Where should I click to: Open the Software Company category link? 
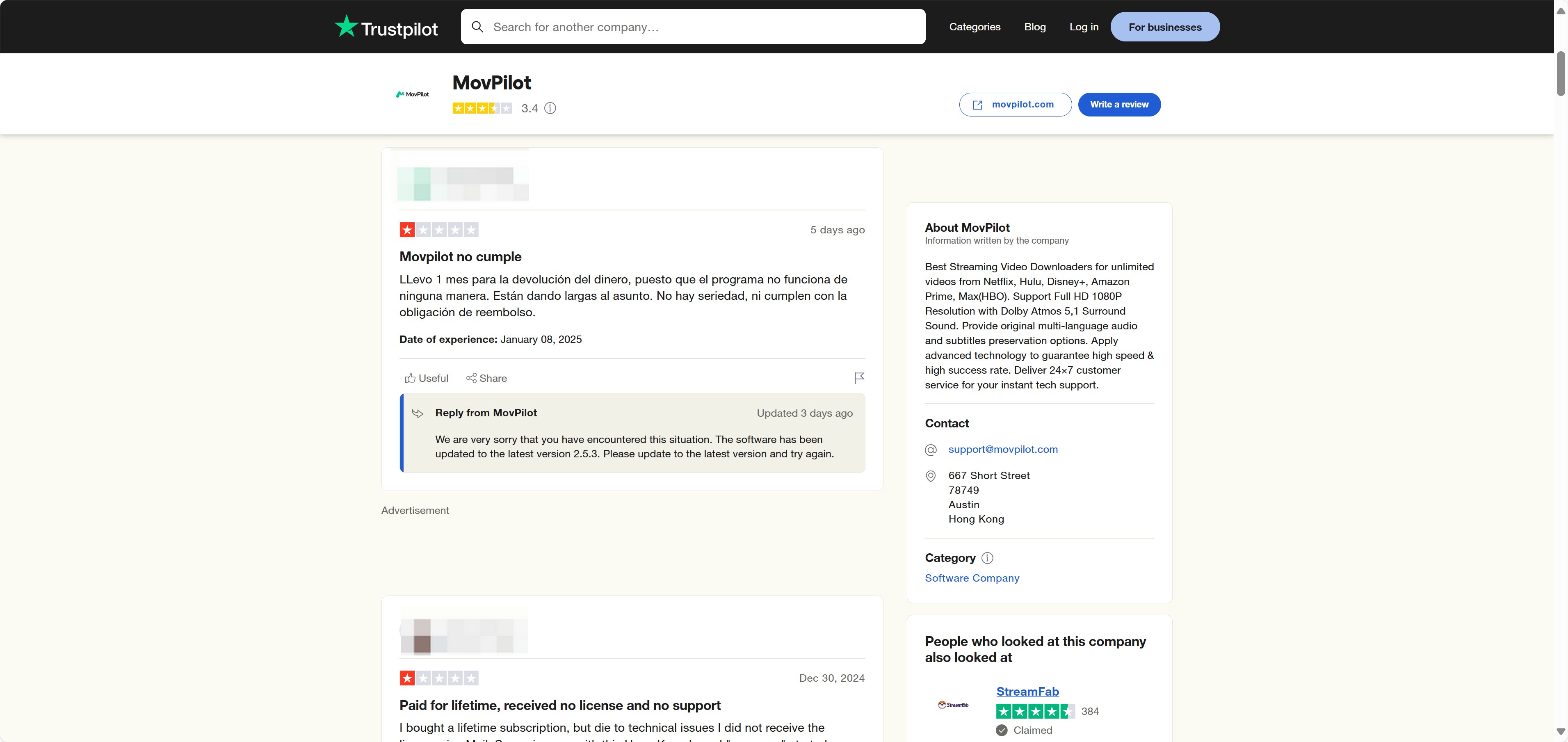(x=972, y=578)
